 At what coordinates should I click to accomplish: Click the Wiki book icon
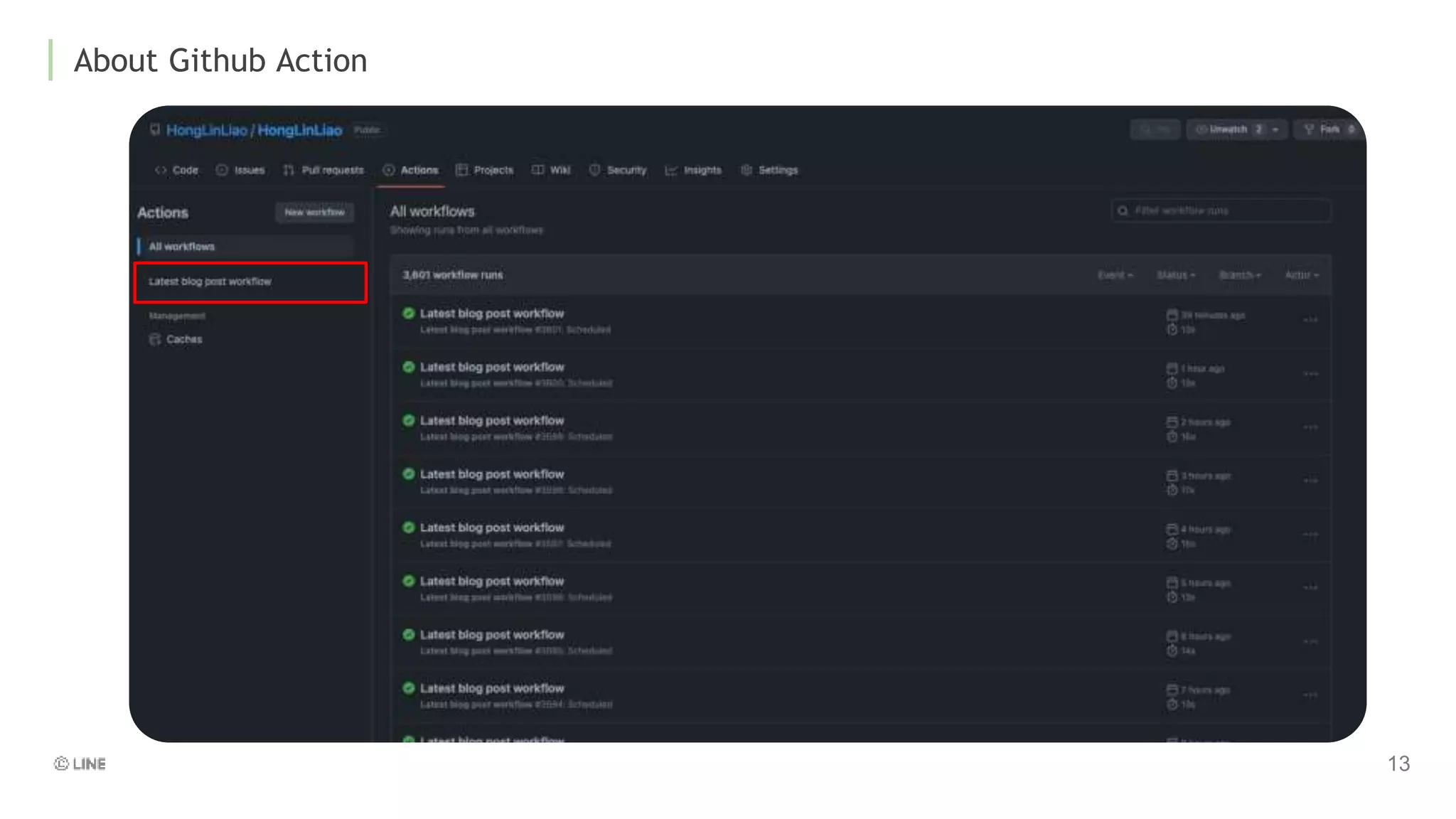[x=538, y=170]
